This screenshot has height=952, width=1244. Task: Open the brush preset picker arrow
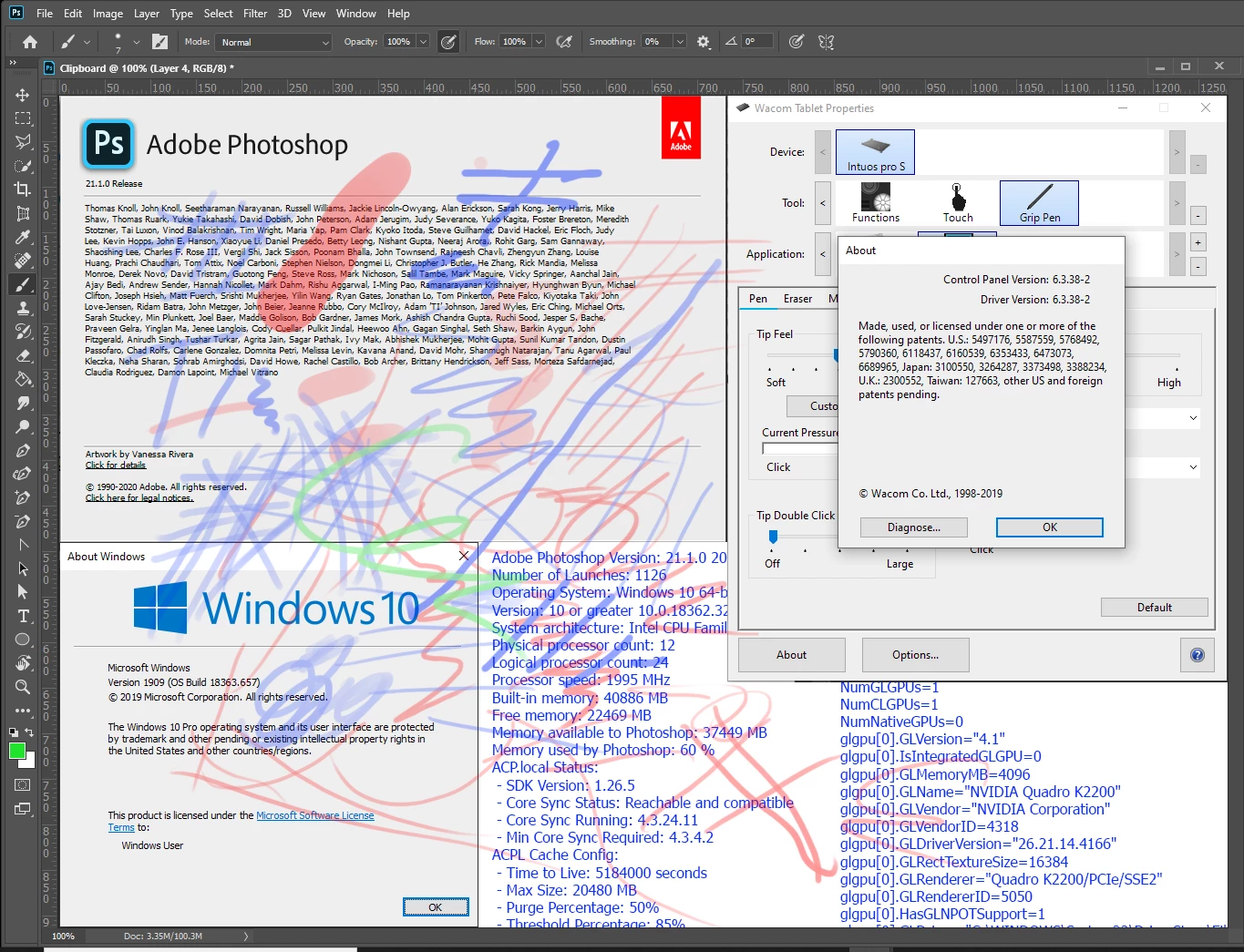(137, 42)
